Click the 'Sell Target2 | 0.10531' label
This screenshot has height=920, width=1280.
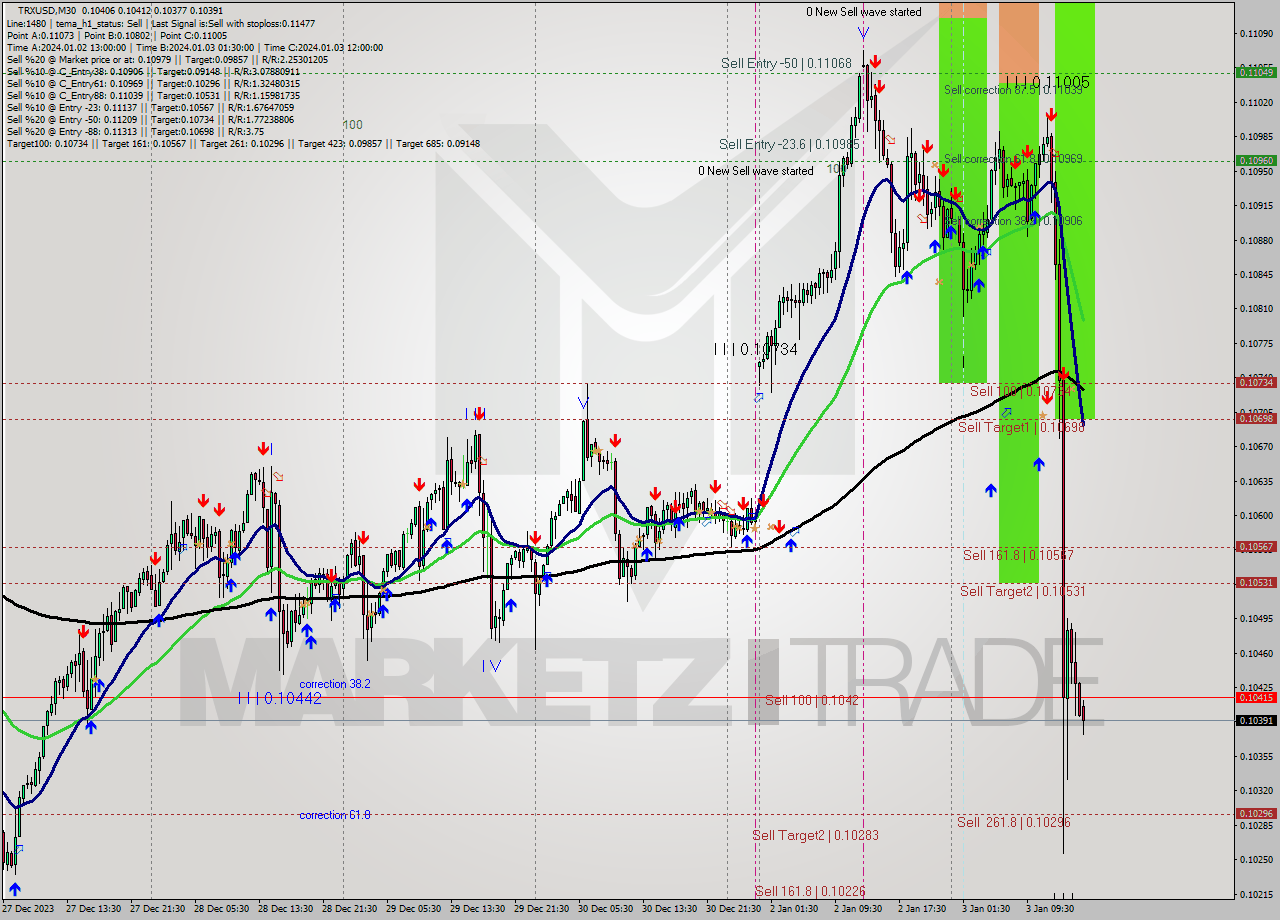tap(1023, 591)
